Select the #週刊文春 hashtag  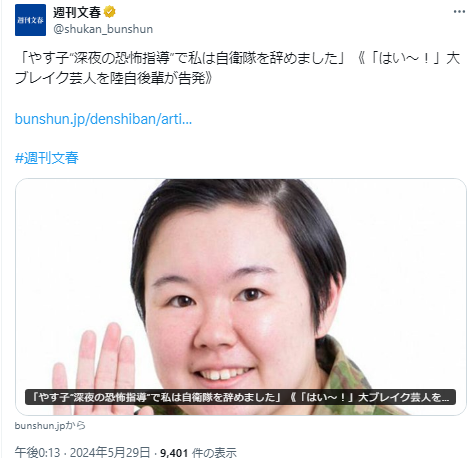tap(47, 158)
